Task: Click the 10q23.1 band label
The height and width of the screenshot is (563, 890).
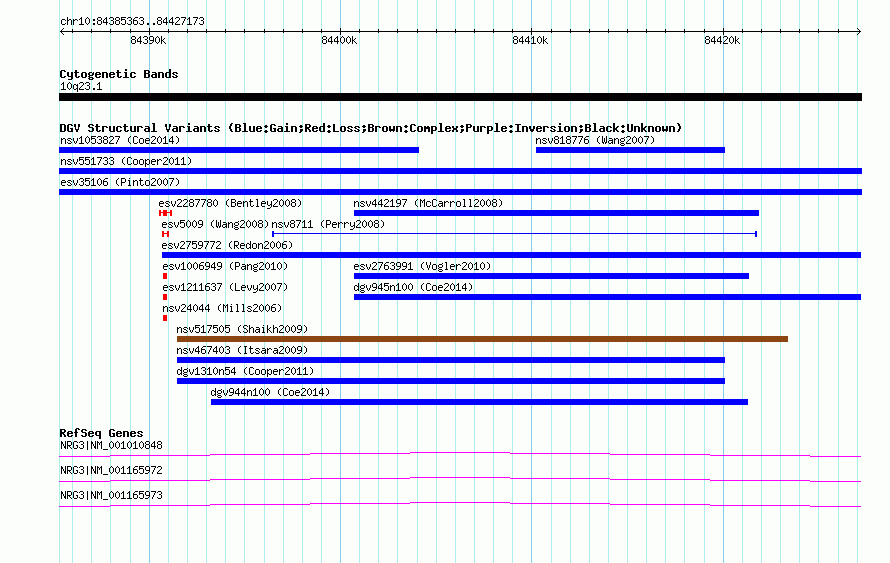Action: (x=81, y=86)
